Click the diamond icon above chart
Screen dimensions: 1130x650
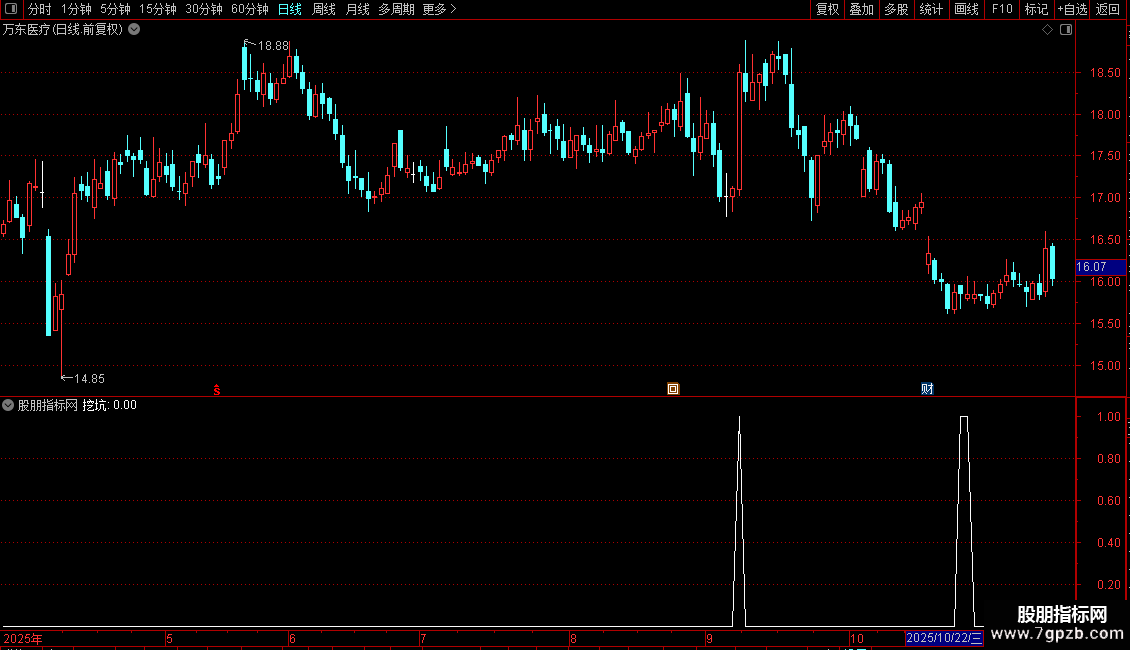point(1047,30)
